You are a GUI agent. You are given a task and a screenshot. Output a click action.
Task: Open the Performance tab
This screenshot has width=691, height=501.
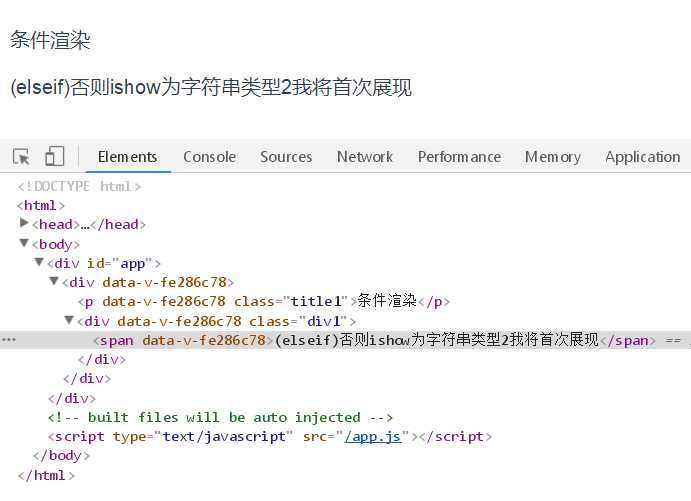tap(459, 157)
